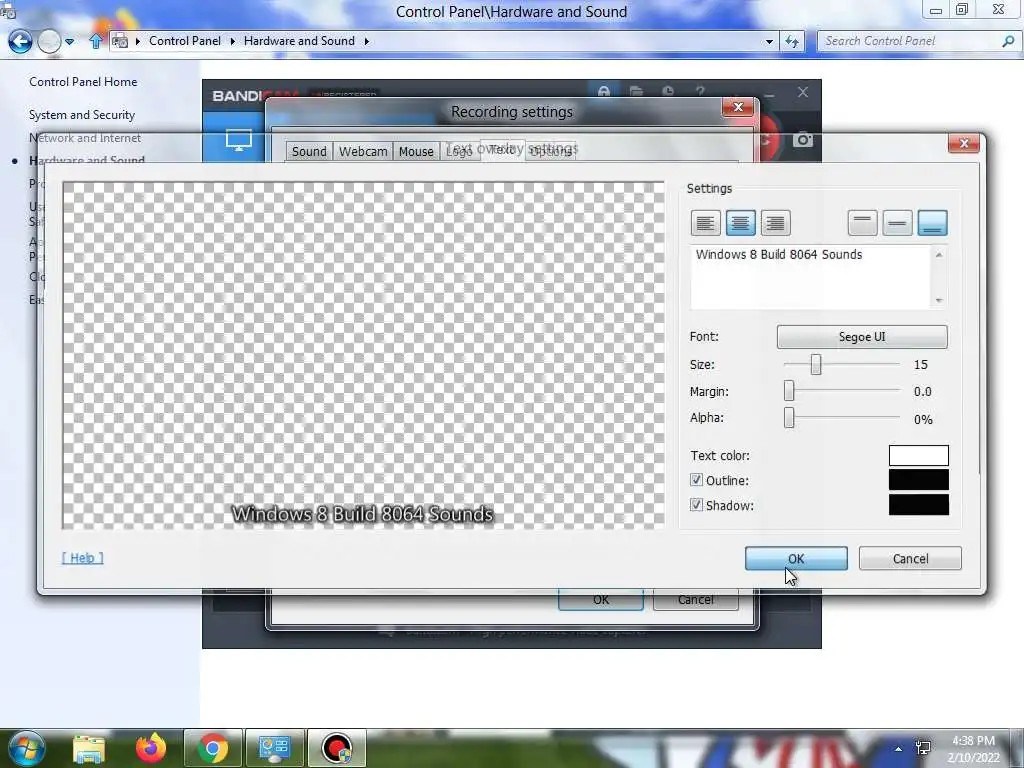This screenshot has height=768, width=1024.
Task: Click the text box scroll-down arrow
Action: point(939,300)
